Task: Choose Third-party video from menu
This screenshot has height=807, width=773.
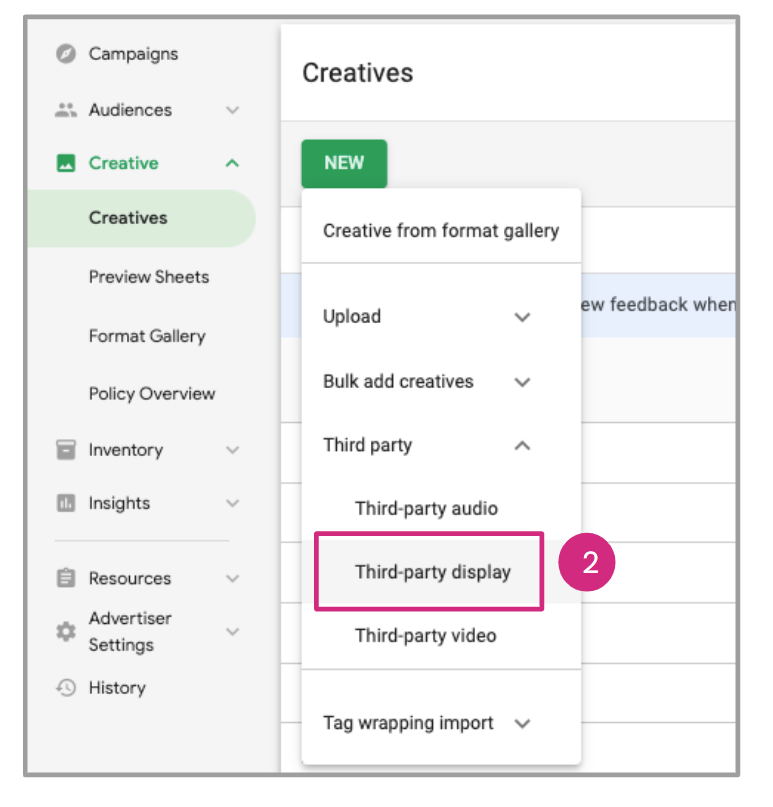Action: pos(425,636)
